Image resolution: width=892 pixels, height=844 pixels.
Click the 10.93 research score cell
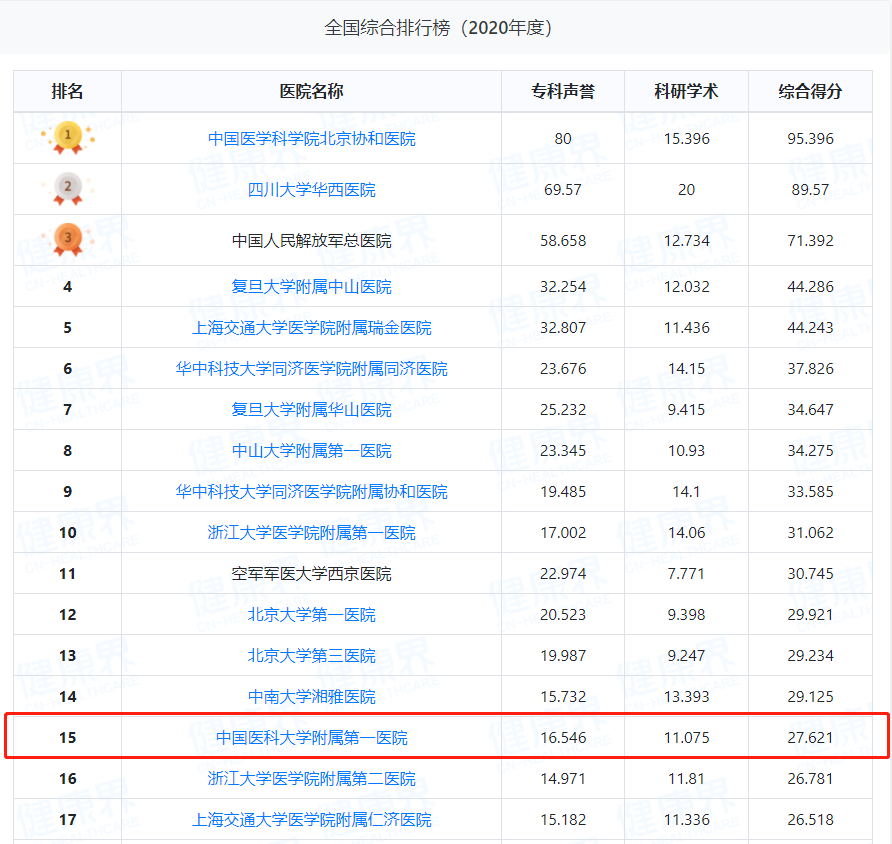[x=686, y=450]
